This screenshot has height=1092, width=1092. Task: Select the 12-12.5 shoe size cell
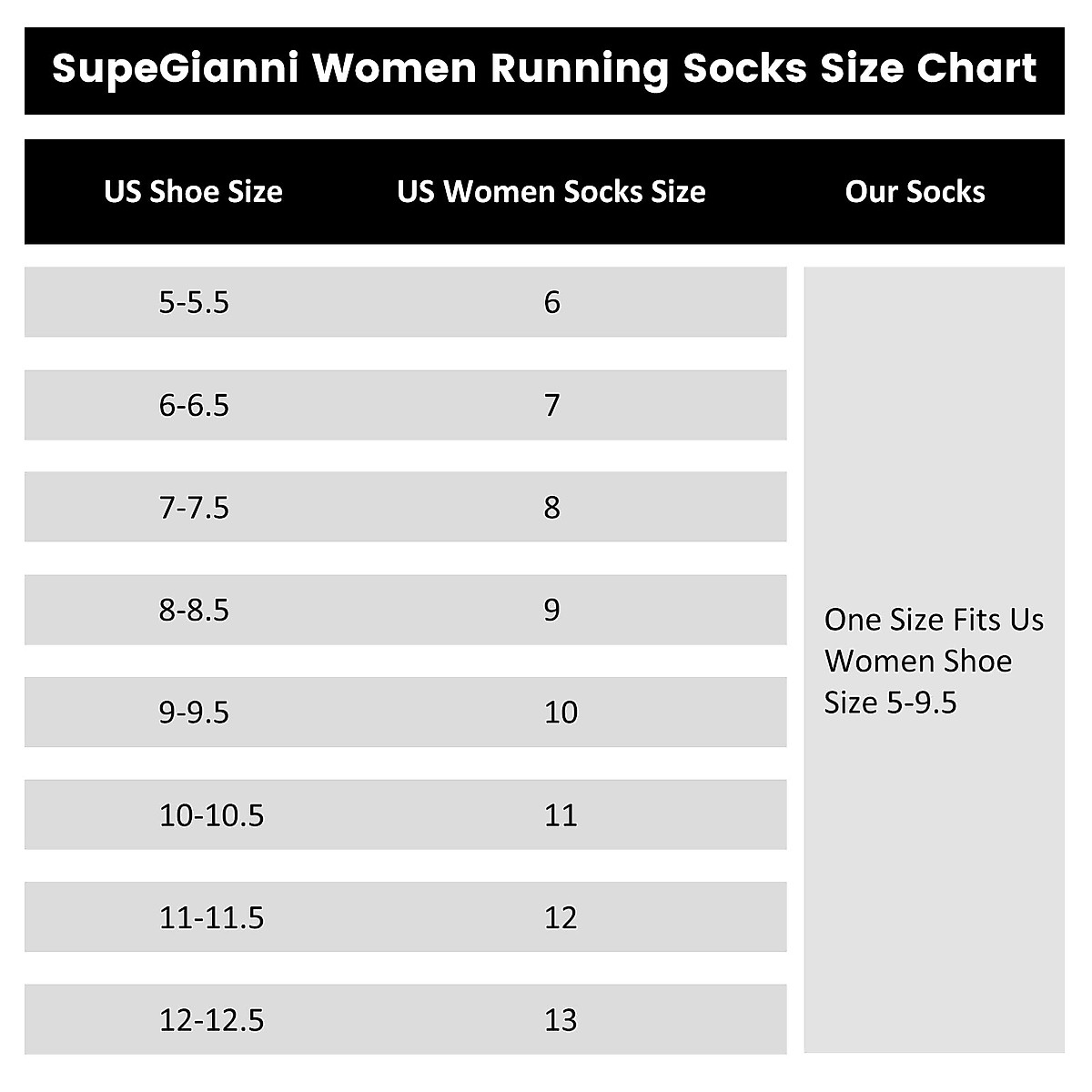tap(211, 1020)
